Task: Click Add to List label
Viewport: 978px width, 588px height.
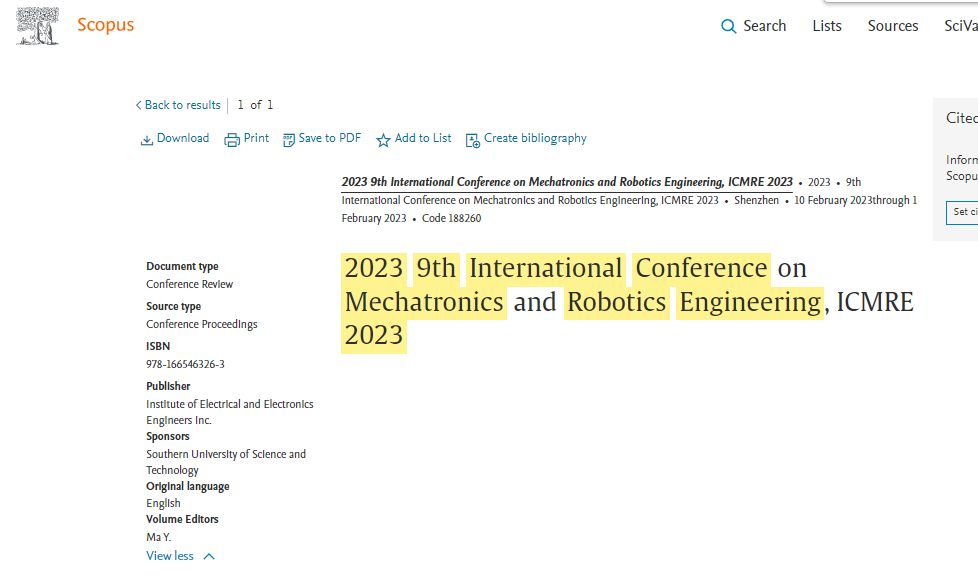Action: 423,138
